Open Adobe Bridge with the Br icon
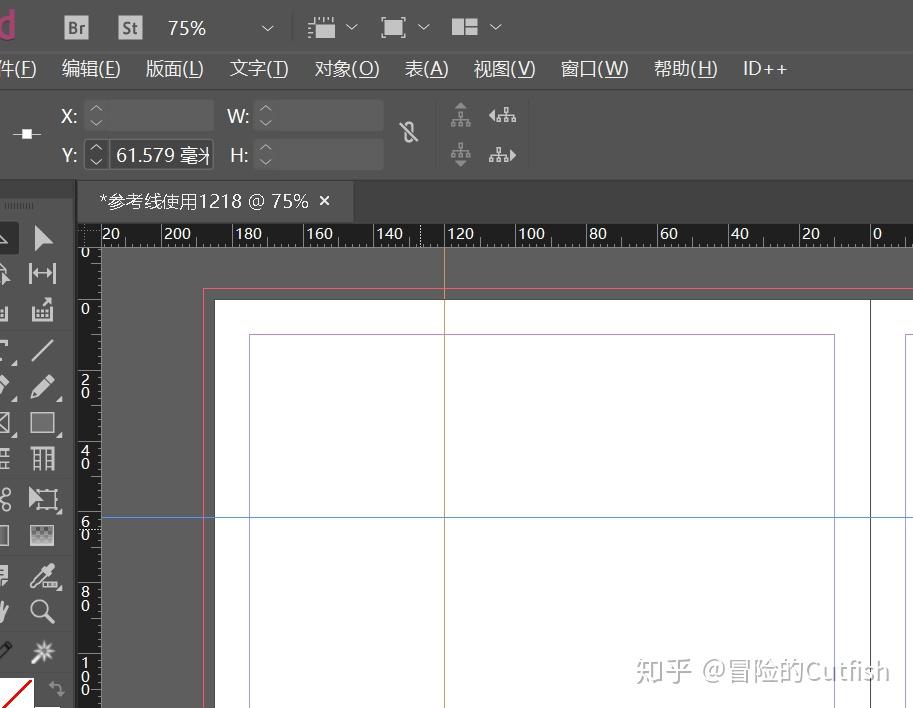This screenshot has height=708, width=913. click(x=75, y=27)
